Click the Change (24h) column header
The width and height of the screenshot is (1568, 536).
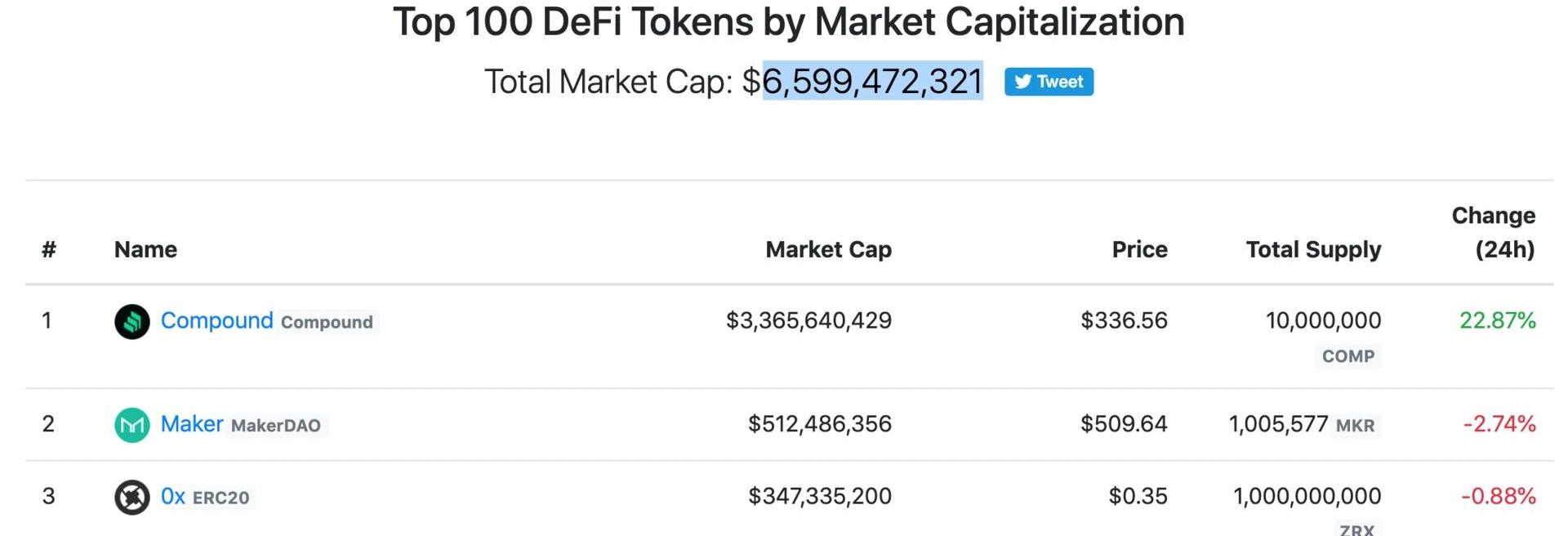(x=1494, y=232)
